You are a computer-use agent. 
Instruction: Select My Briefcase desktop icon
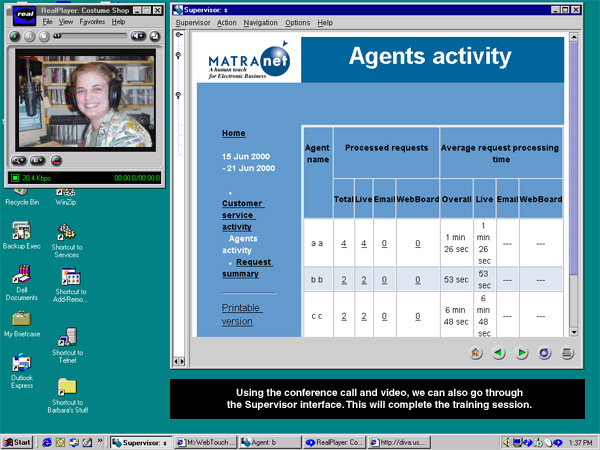point(22,324)
